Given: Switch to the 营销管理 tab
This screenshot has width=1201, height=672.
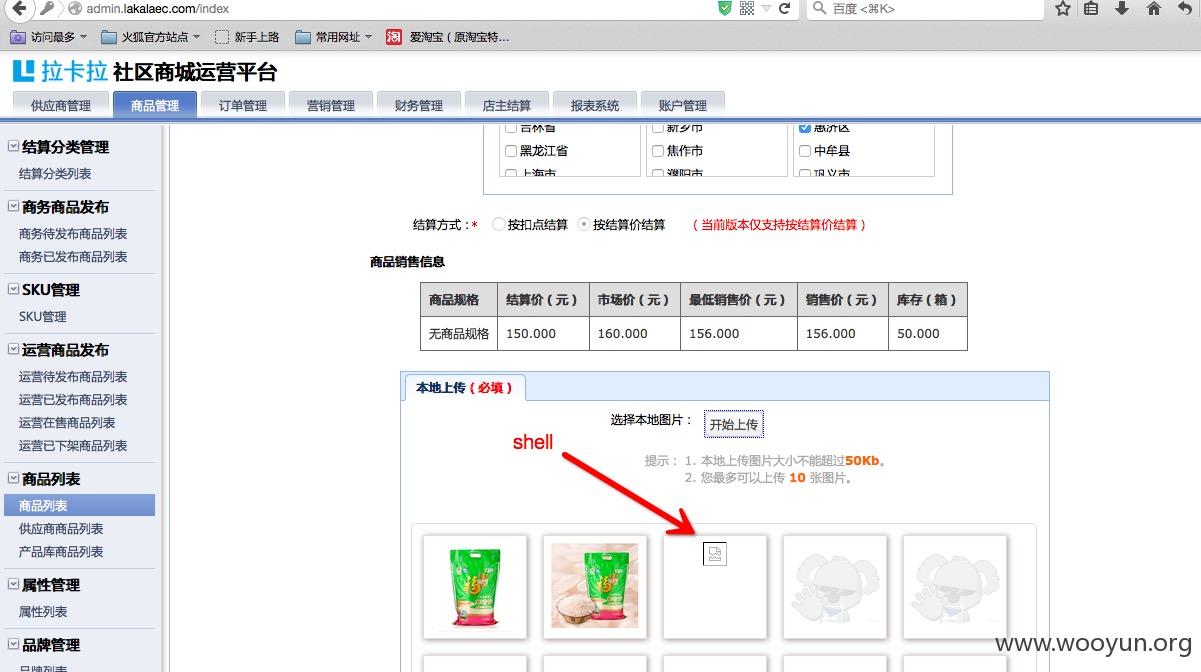Looking at the screenshot, I should coord(330,104).
